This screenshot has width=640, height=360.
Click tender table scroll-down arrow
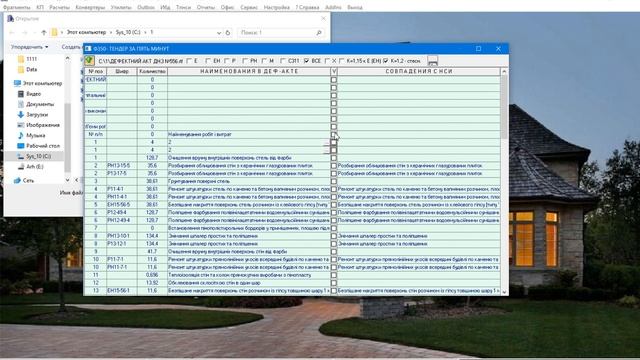point(504,291)
